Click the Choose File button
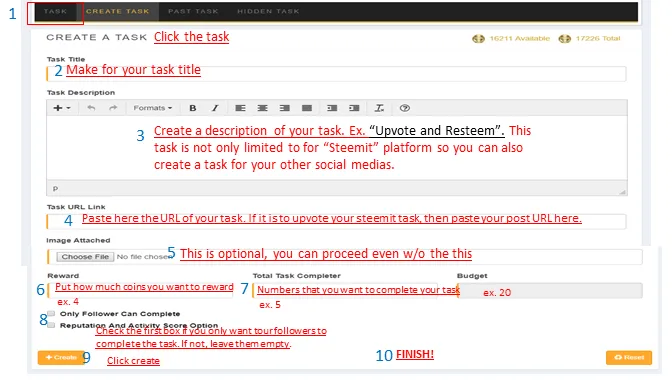 (x=85, y=257)
